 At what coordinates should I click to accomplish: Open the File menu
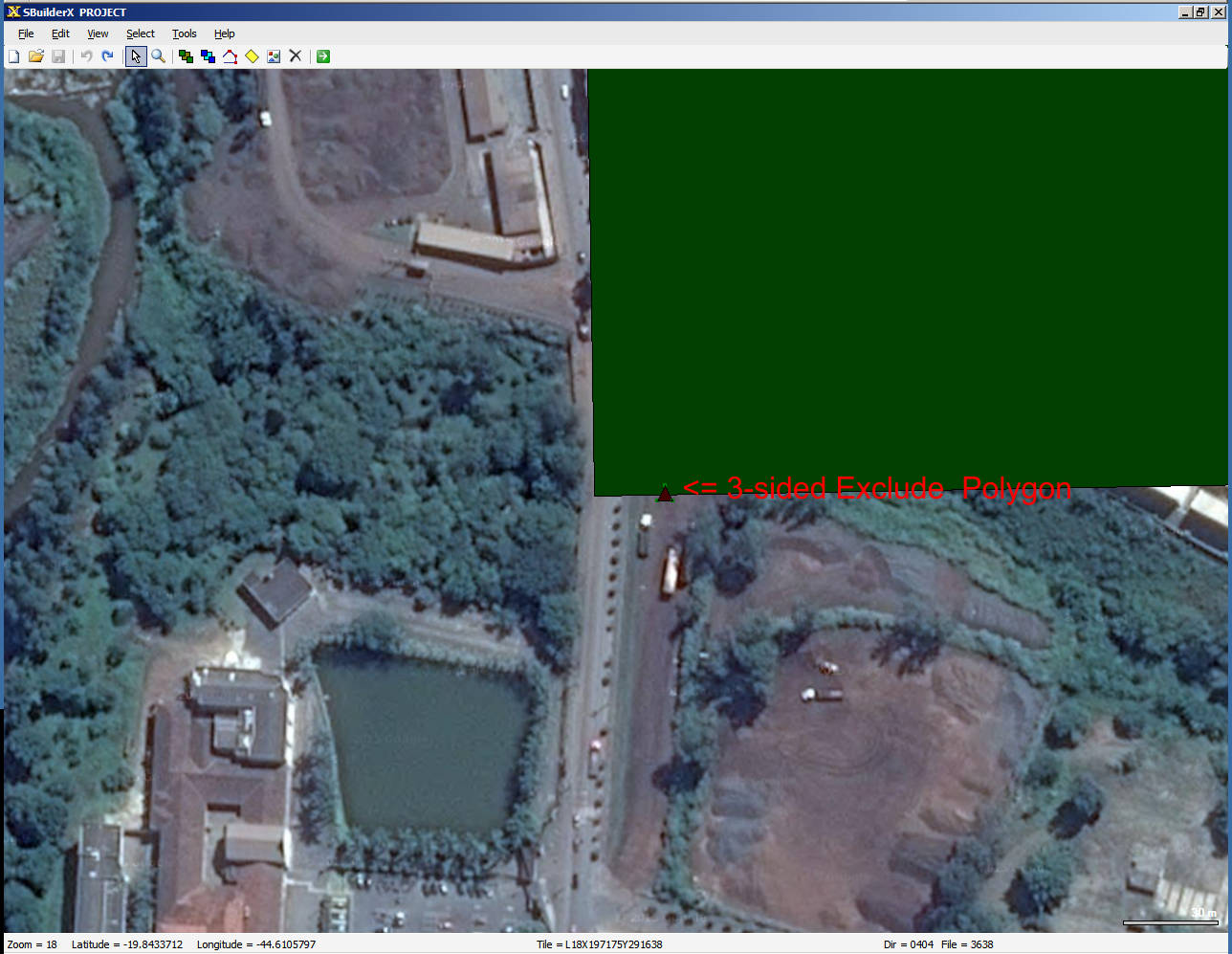pos(26,33)
